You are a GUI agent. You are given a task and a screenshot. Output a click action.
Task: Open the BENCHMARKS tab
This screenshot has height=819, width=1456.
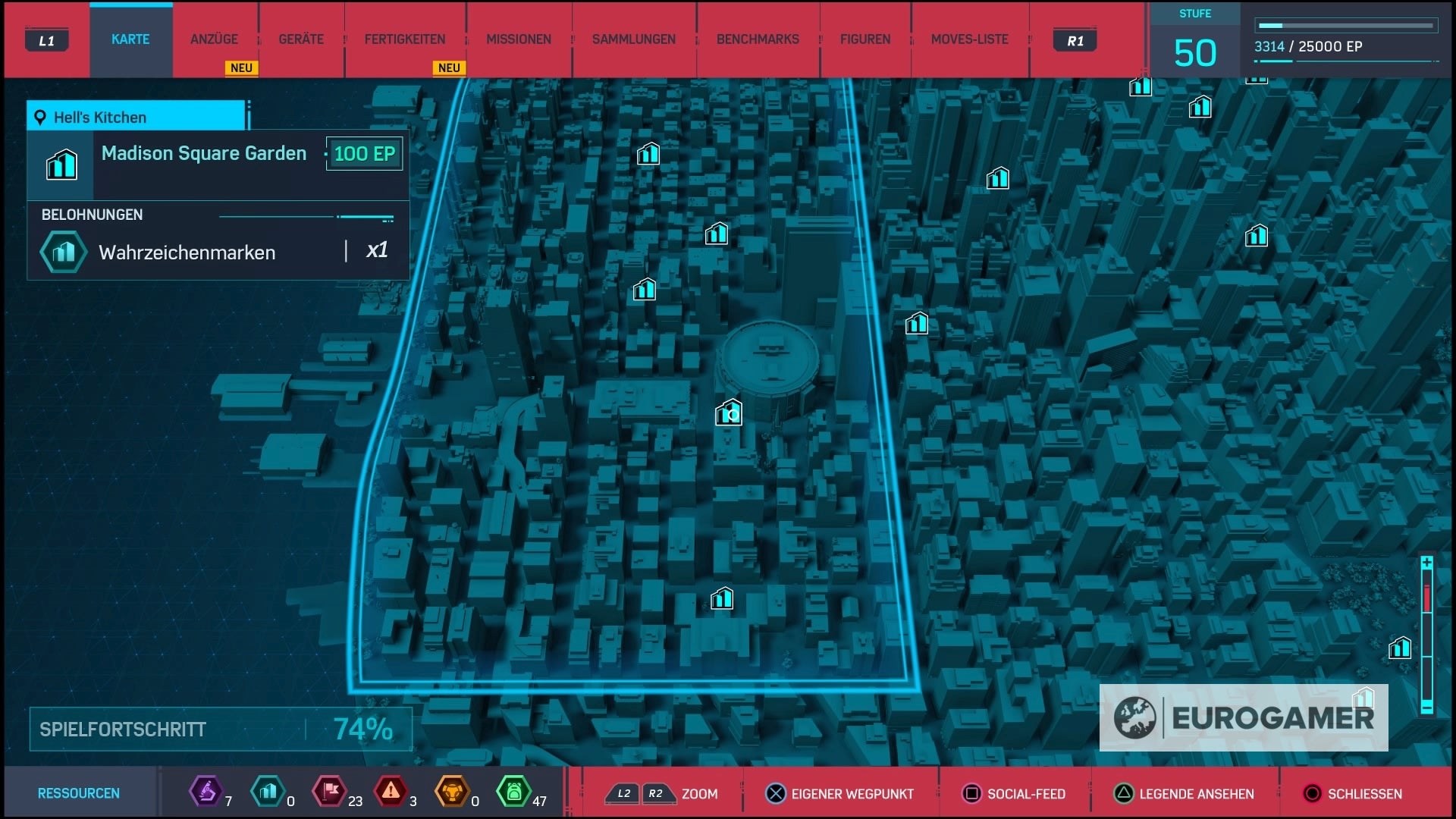coord(758,39)
